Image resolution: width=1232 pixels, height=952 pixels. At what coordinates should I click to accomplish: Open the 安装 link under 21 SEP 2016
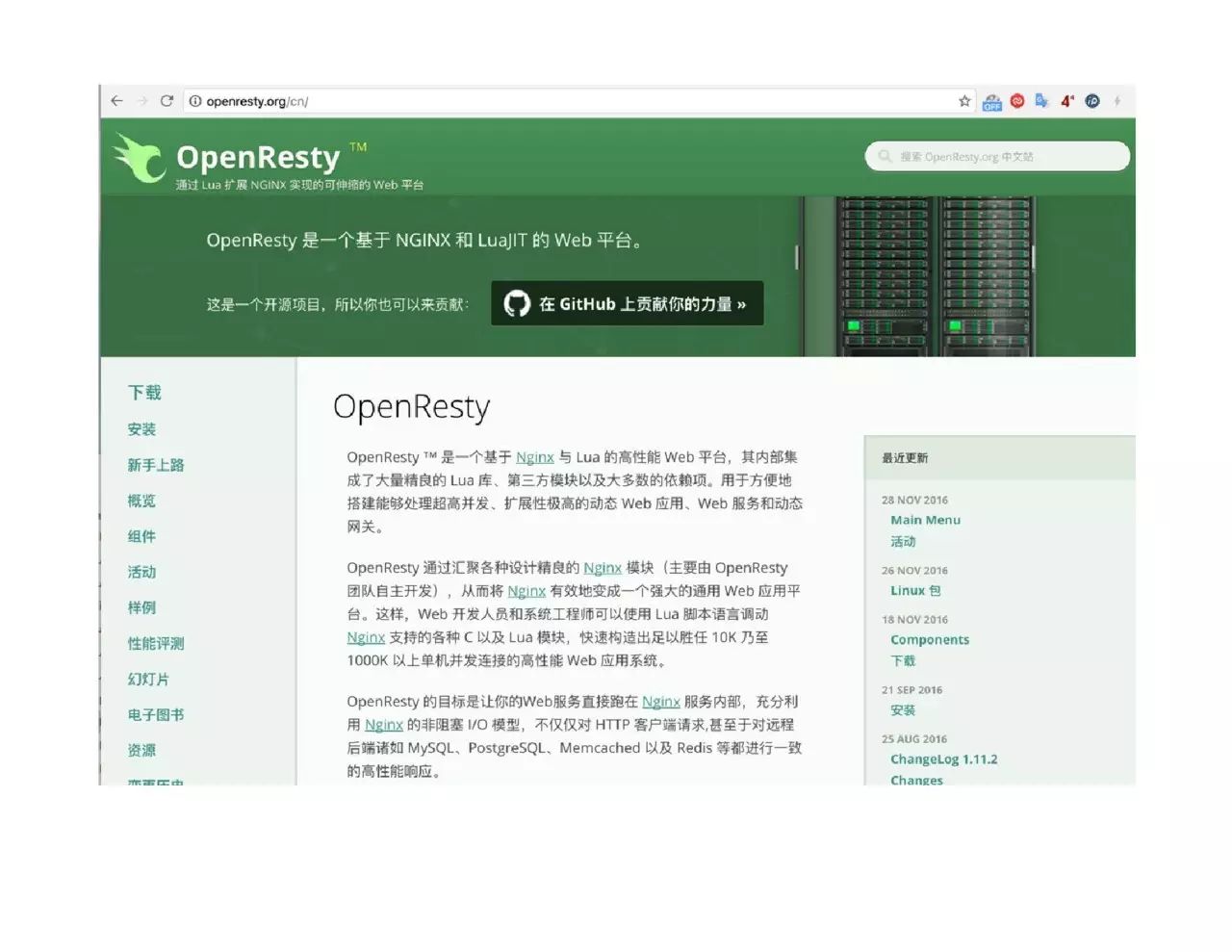pos(903,710)
